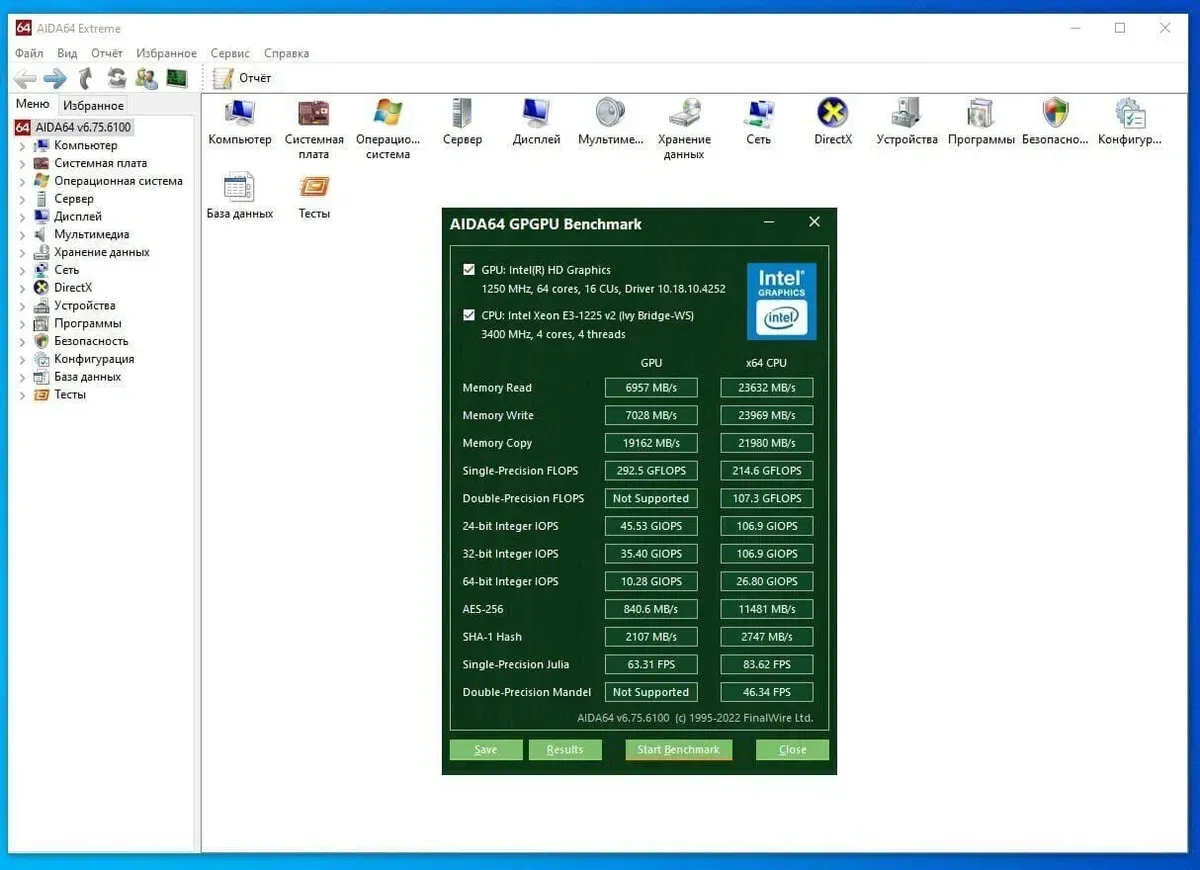Image resolution: width=1200 pixels, height=870 pixels.
Task: Switch to the Избранное tab
Action: [93, 105]
